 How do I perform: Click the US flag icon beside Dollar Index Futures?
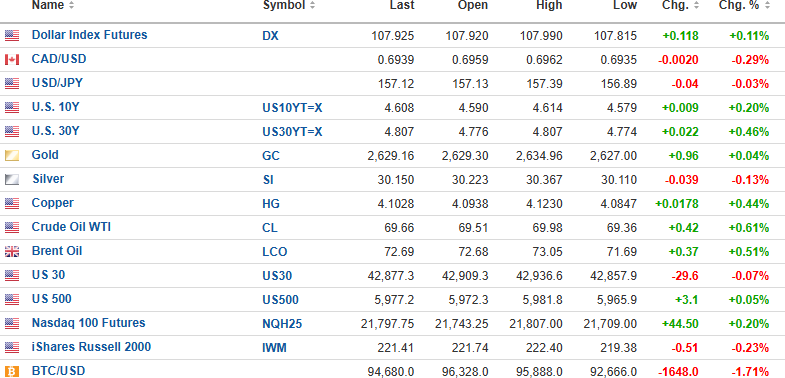12,36
